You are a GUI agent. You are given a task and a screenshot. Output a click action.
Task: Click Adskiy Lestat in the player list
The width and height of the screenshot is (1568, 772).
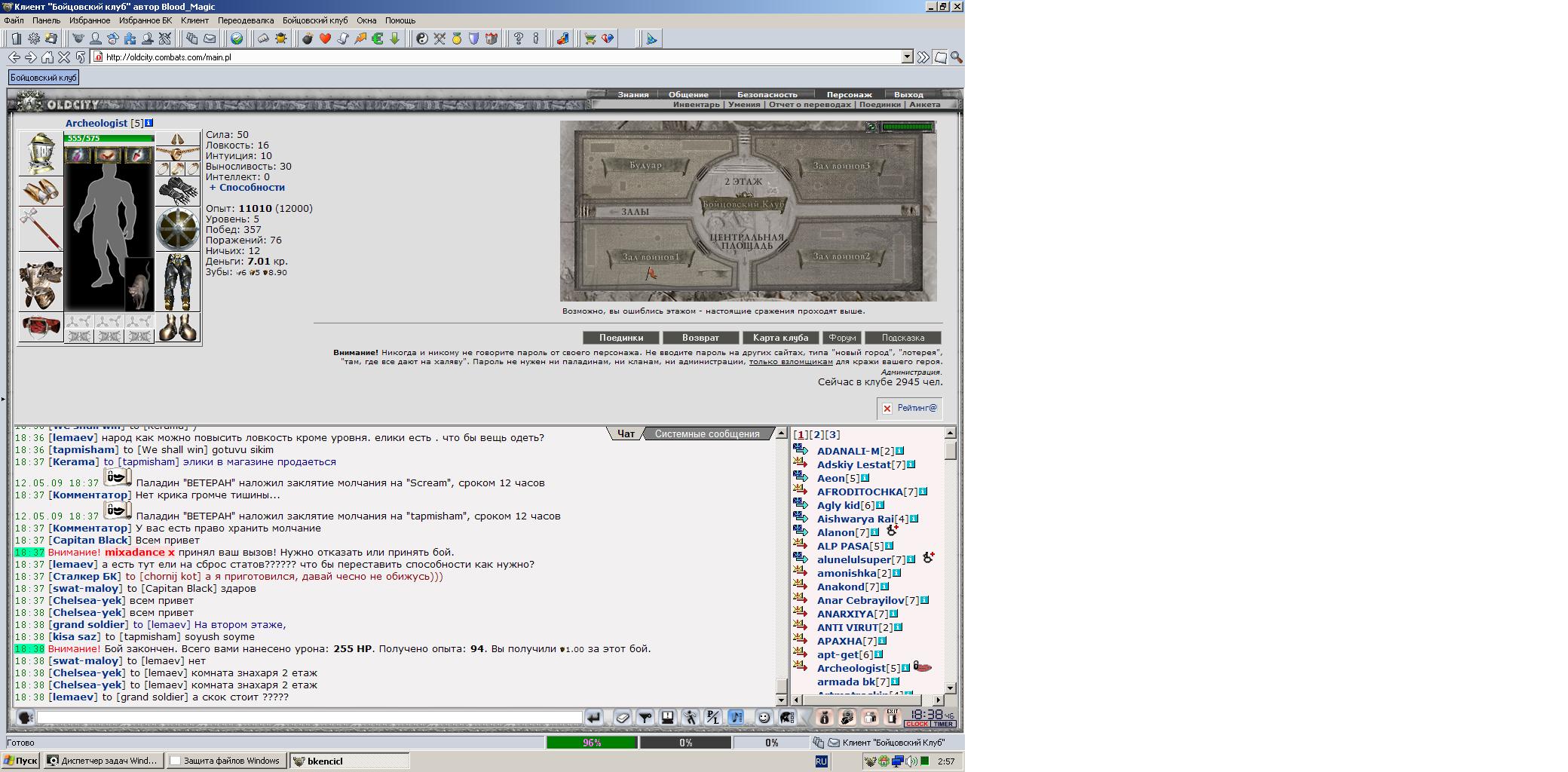pyautogui.click(x=854, y=464)
